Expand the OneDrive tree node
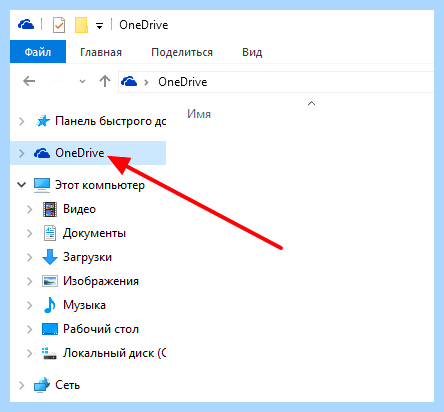Image resolution: width=444 pixels, height=412 pixels. click(x=22, y=153)
